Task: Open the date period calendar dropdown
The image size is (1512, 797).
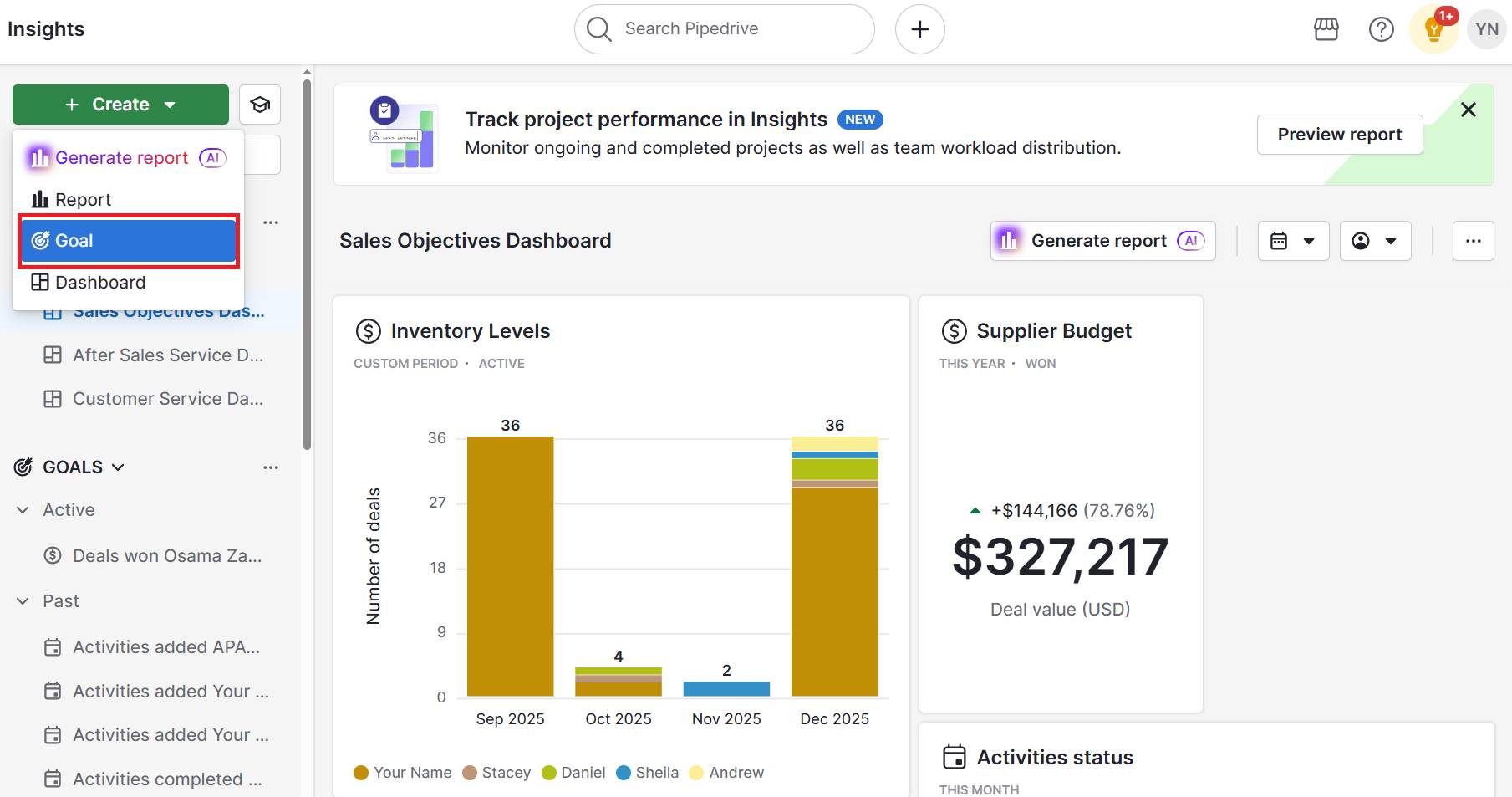Action: click(1293, 241)
